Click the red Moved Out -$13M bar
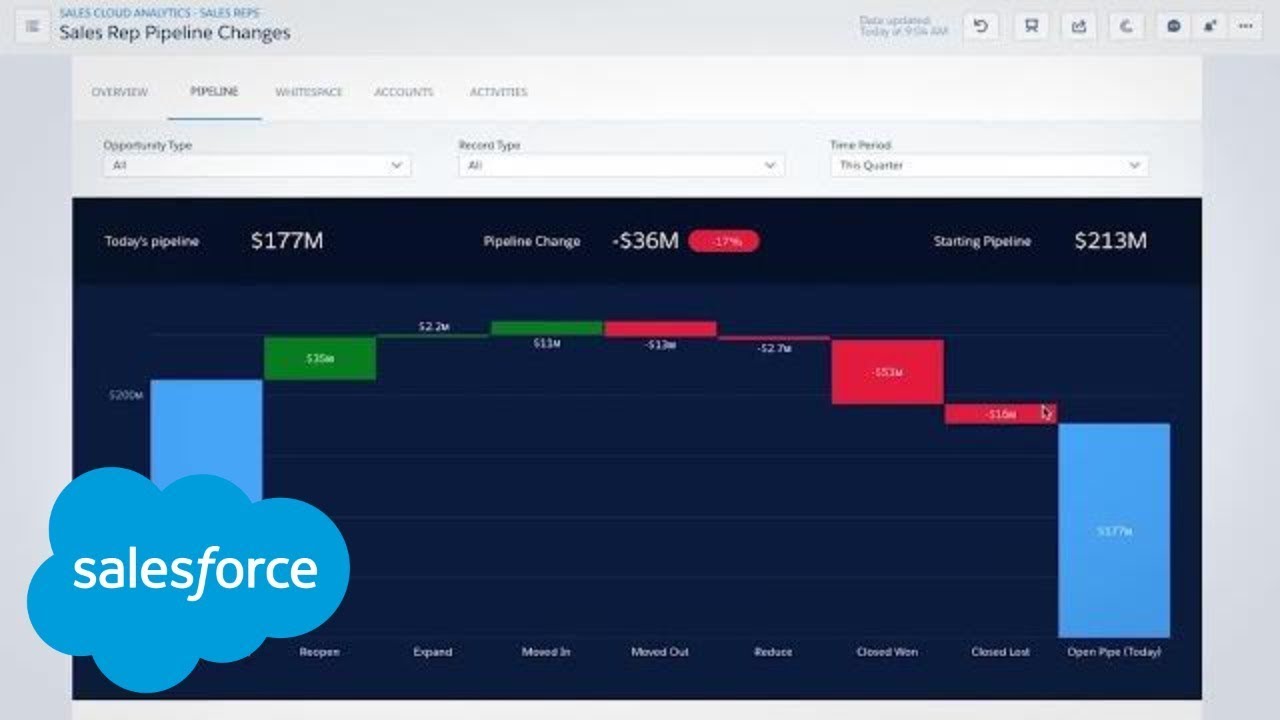1280x720 pixels. click(x=660, y=329)
